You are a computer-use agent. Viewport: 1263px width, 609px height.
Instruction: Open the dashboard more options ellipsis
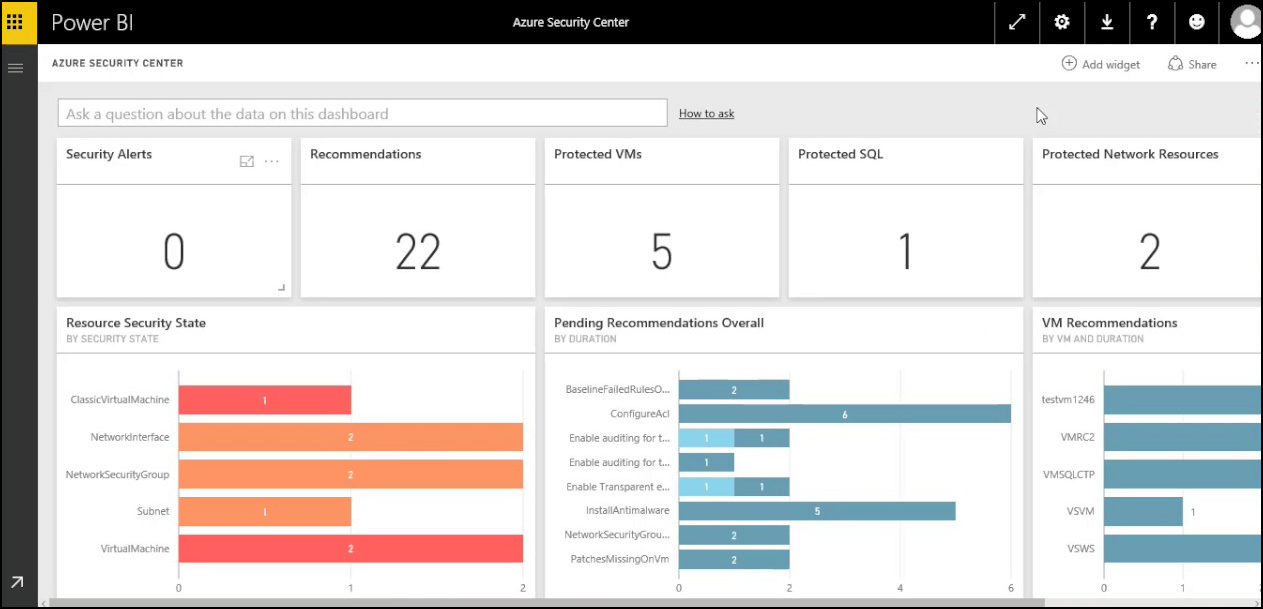click(x=1252, y=63)
